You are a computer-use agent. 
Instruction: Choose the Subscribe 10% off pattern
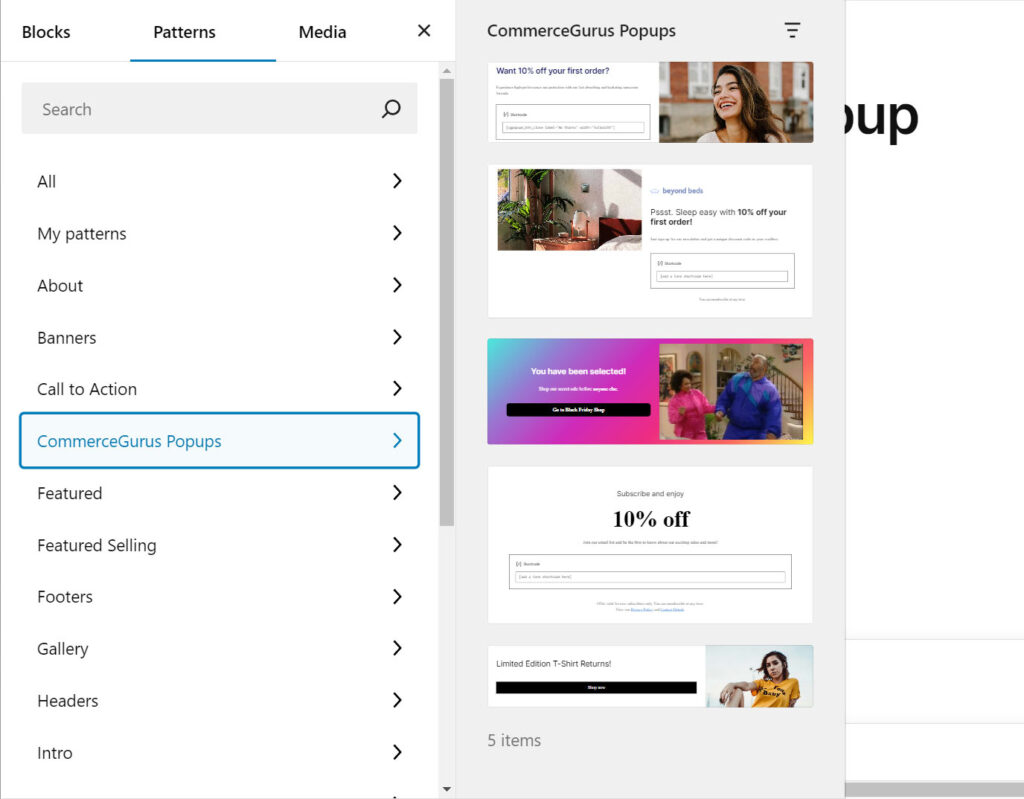pos(650,545)
